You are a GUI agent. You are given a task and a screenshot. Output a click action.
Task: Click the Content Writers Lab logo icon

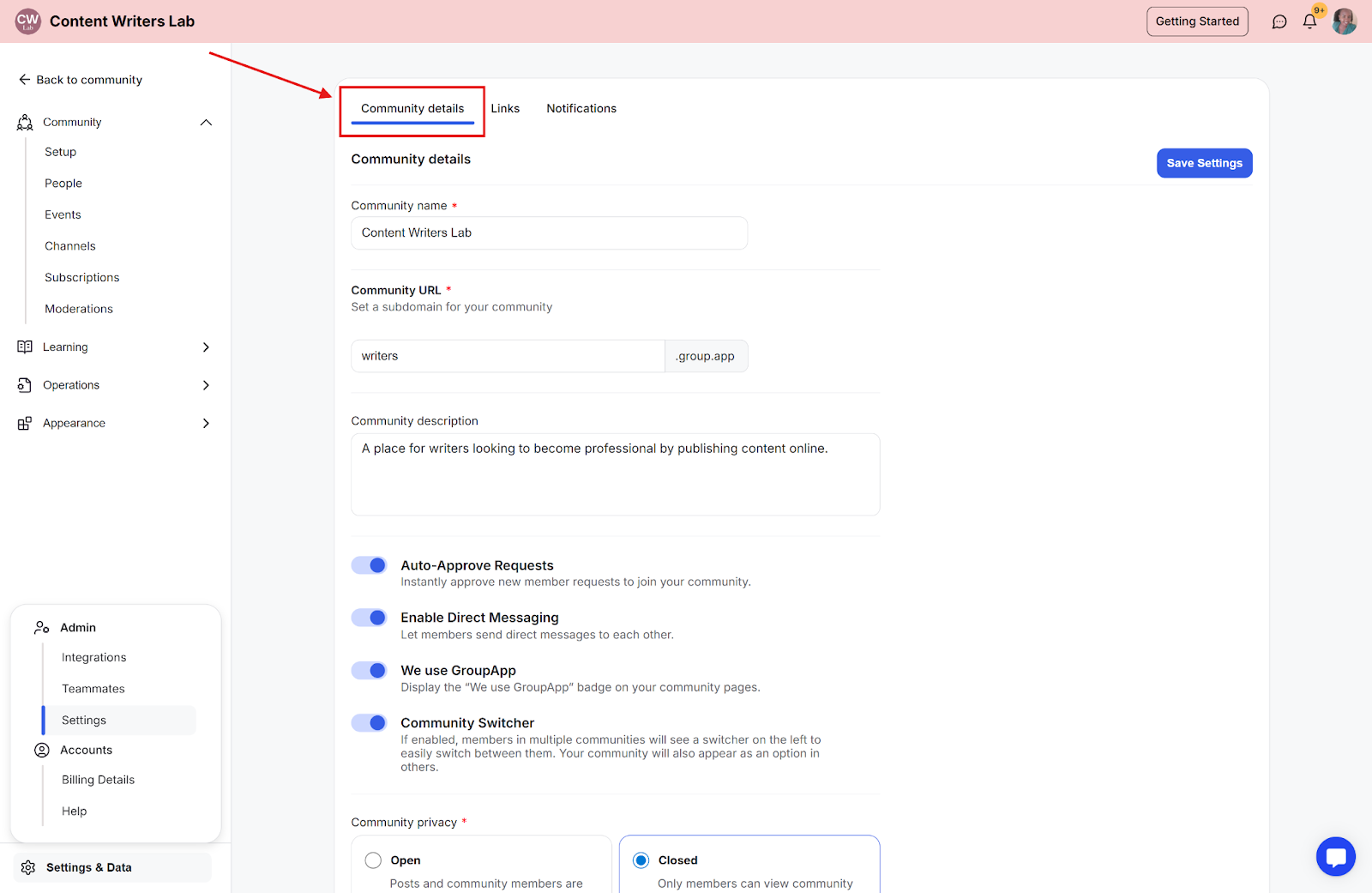coord(27,21)
